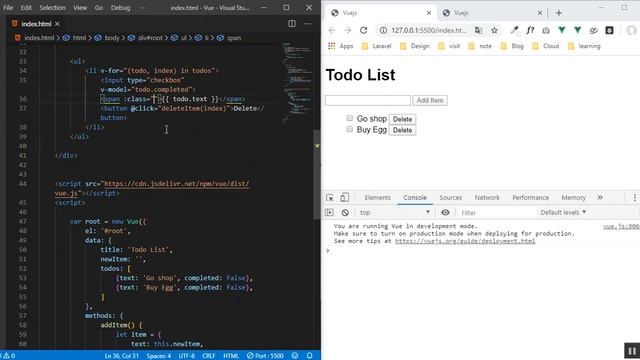Open the vue.js source link in console
The height and width of the screenshot is (360, 640).
click(x=621, y=226)
